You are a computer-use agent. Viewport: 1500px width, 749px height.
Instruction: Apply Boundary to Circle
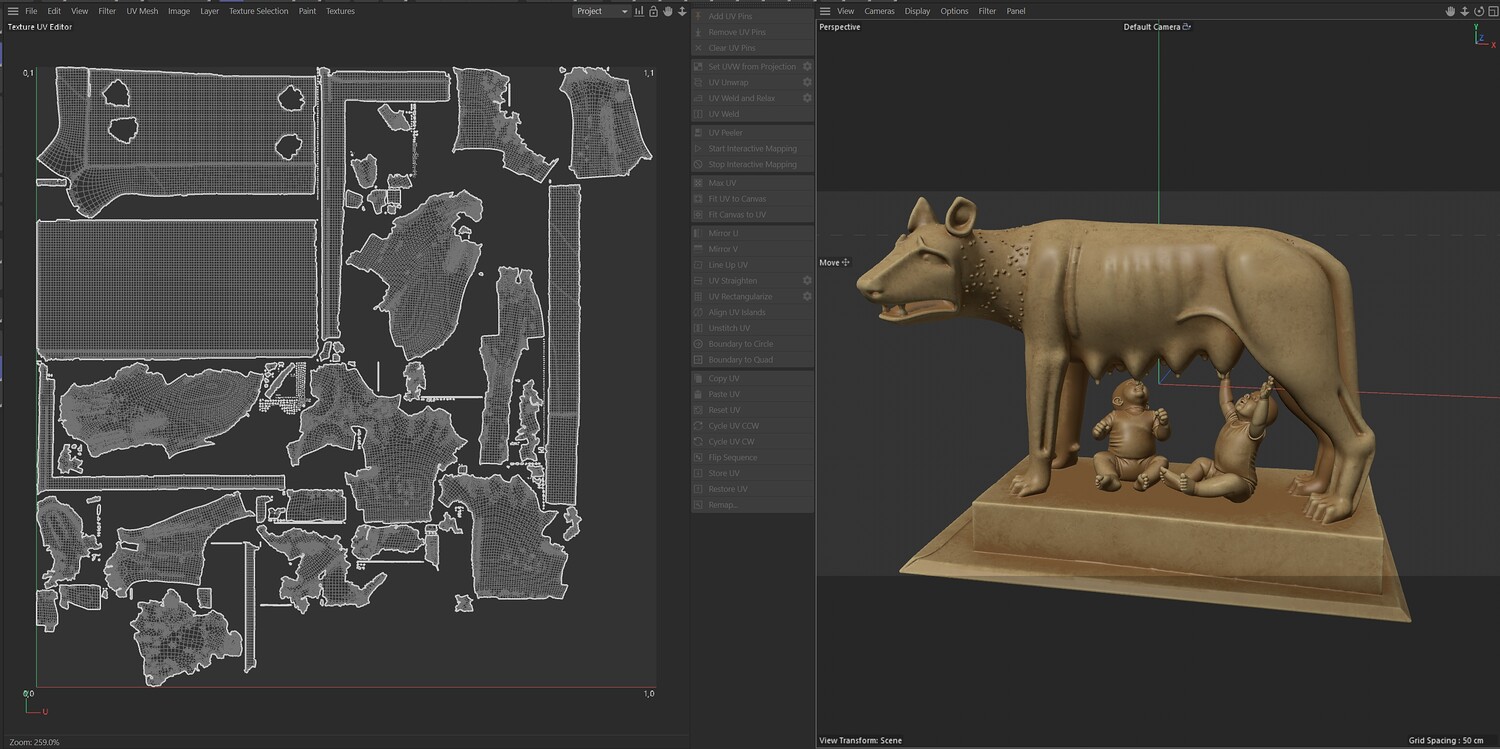point(752,344)
